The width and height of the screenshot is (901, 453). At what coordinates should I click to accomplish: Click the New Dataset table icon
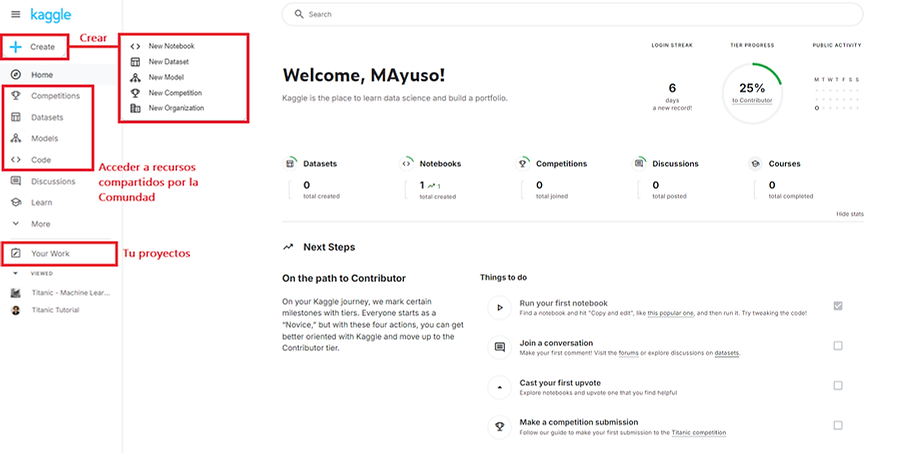tap(135, 62)
